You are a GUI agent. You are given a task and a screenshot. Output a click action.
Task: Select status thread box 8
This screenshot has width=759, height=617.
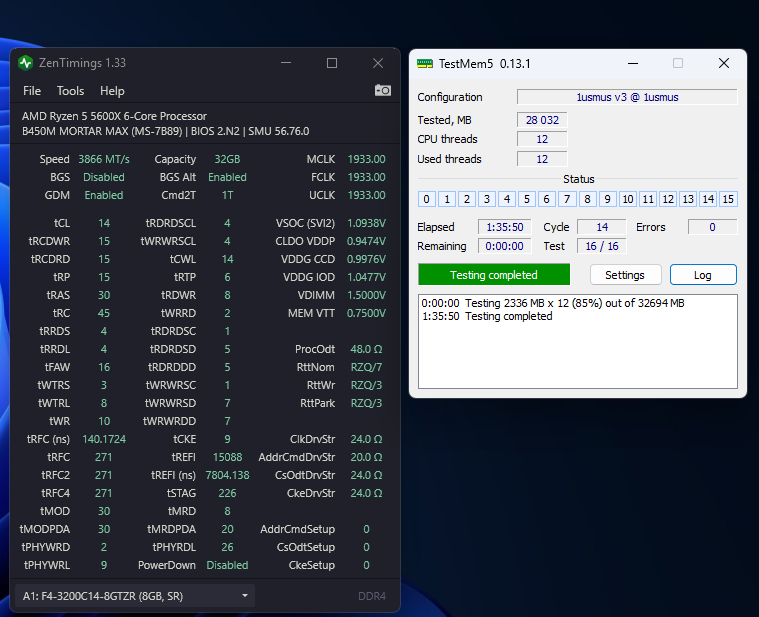(x=587, y=199)
